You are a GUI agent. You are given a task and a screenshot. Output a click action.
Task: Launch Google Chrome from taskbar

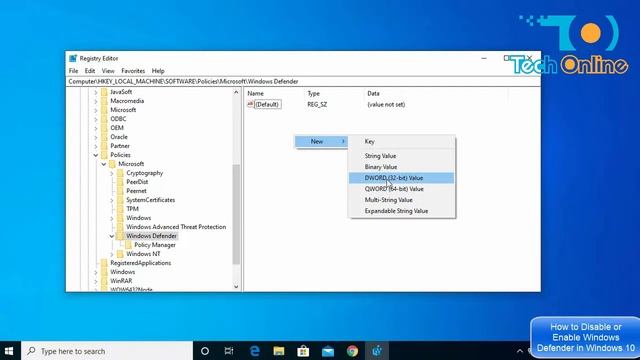pos(352,351)
